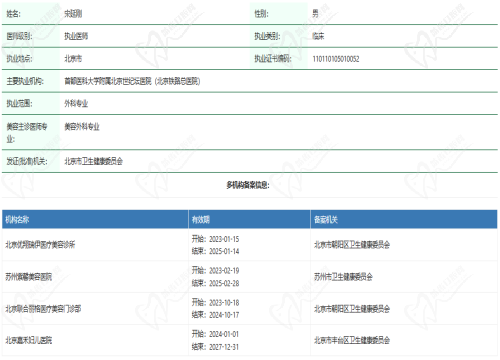Click the 备案机关 column header
This screenshot has height=360, width=500.
coord(326,219)
